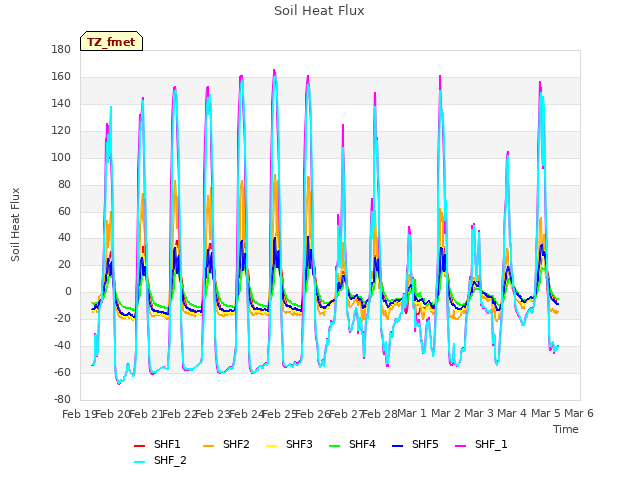Click the Feb 23 x-axis date label
Image resolution: width=640 pixels, height=480 pixels.
click(213, 414)
